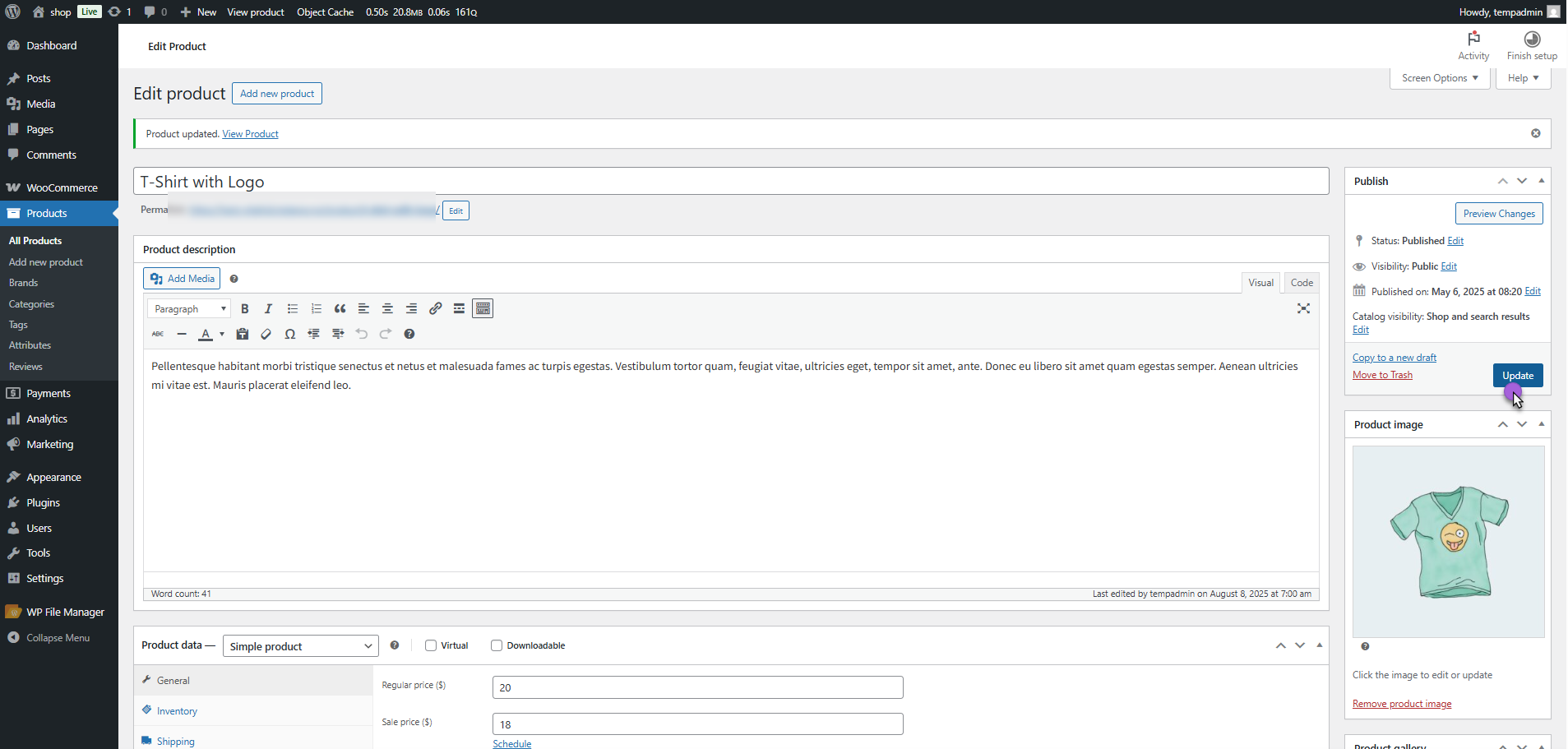Screen dimensions: 1568x749
Task: Click the T-shirt product image thumbnail
Action: [x=1448, y=542]
